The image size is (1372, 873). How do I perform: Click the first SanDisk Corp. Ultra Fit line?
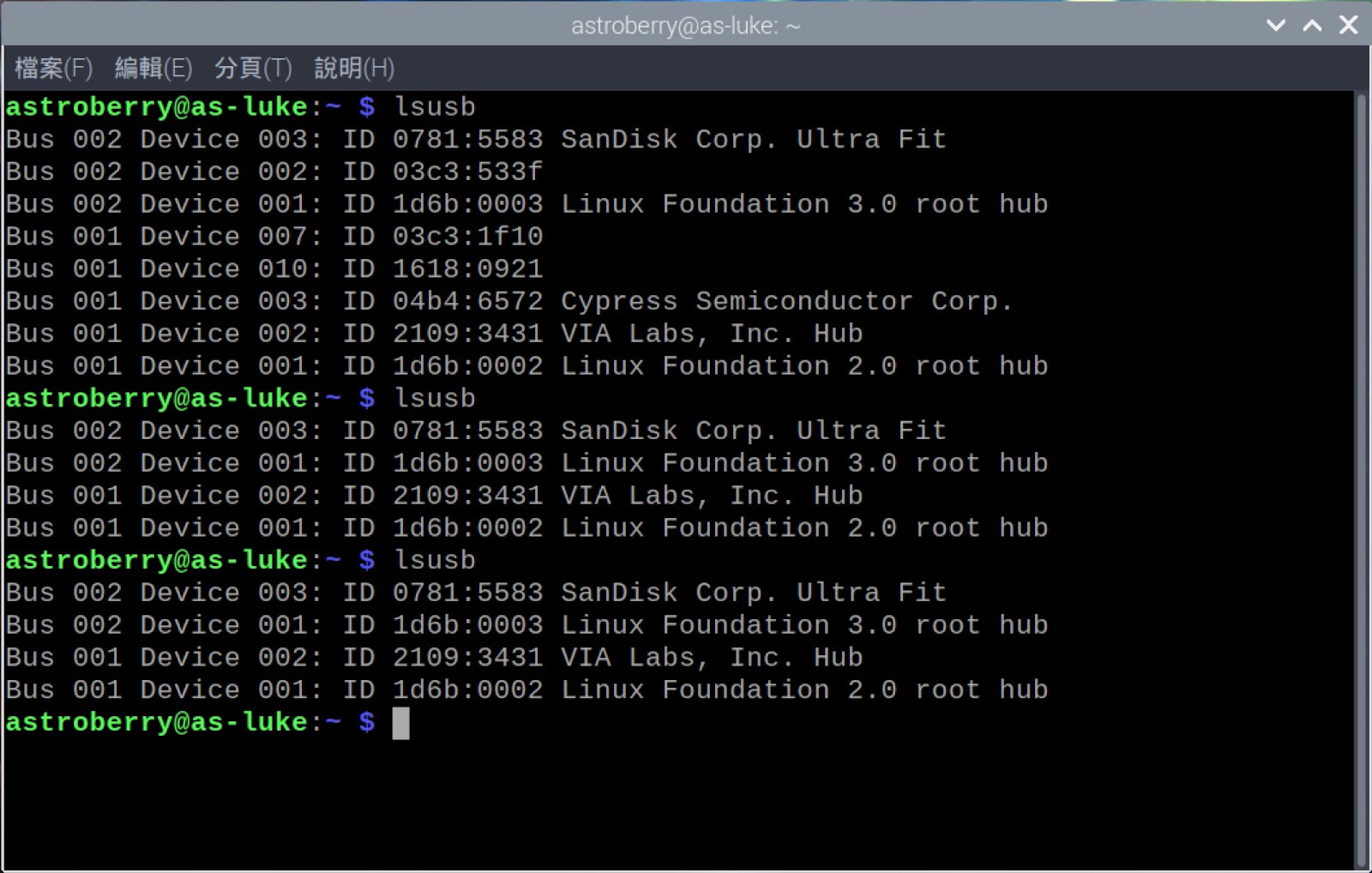[476, 139]
